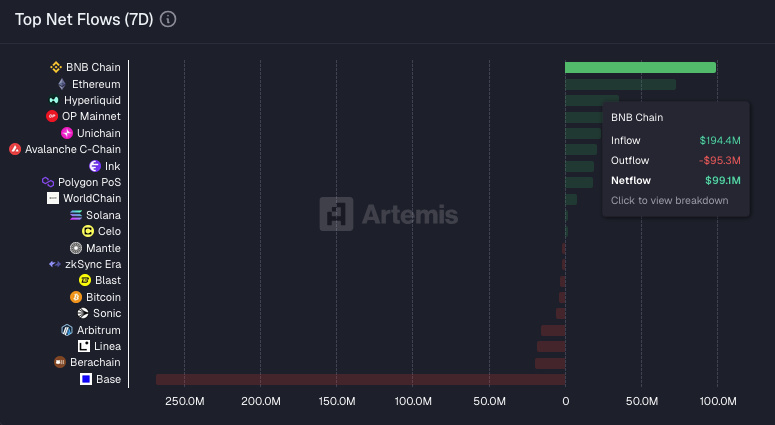This screenshot has height=425, width=775.
Task: Click the BNB Chain logo icon
Action: click(56, 67)
